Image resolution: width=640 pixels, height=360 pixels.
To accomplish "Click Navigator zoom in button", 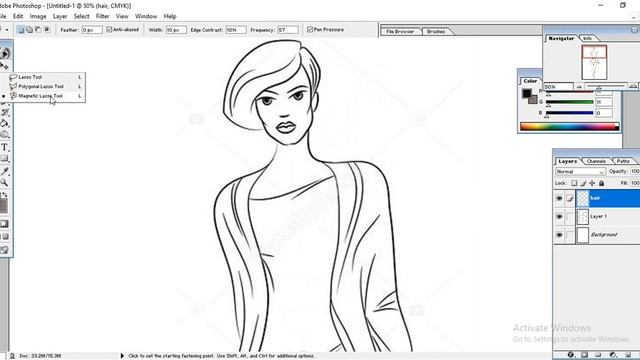I will tap(633, 87).
